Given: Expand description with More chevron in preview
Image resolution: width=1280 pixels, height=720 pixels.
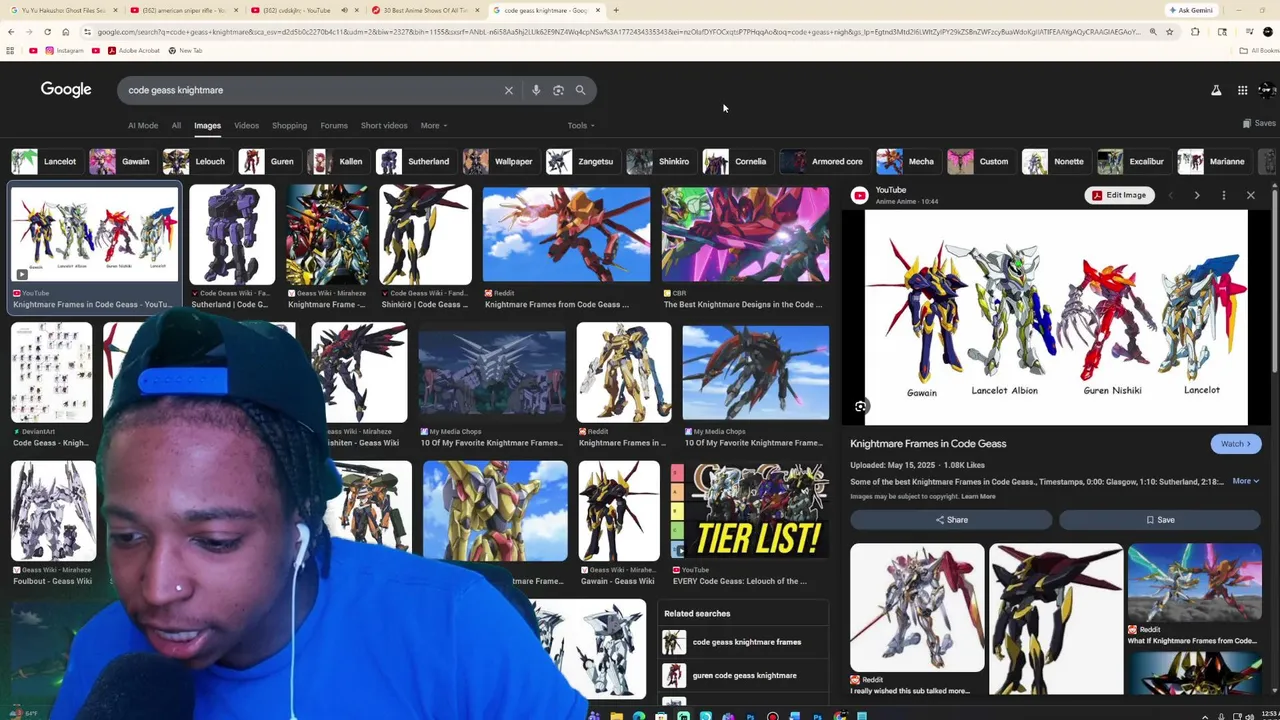Looking at the screenshot, I should pyautogui.click(x=1245, y=481).
